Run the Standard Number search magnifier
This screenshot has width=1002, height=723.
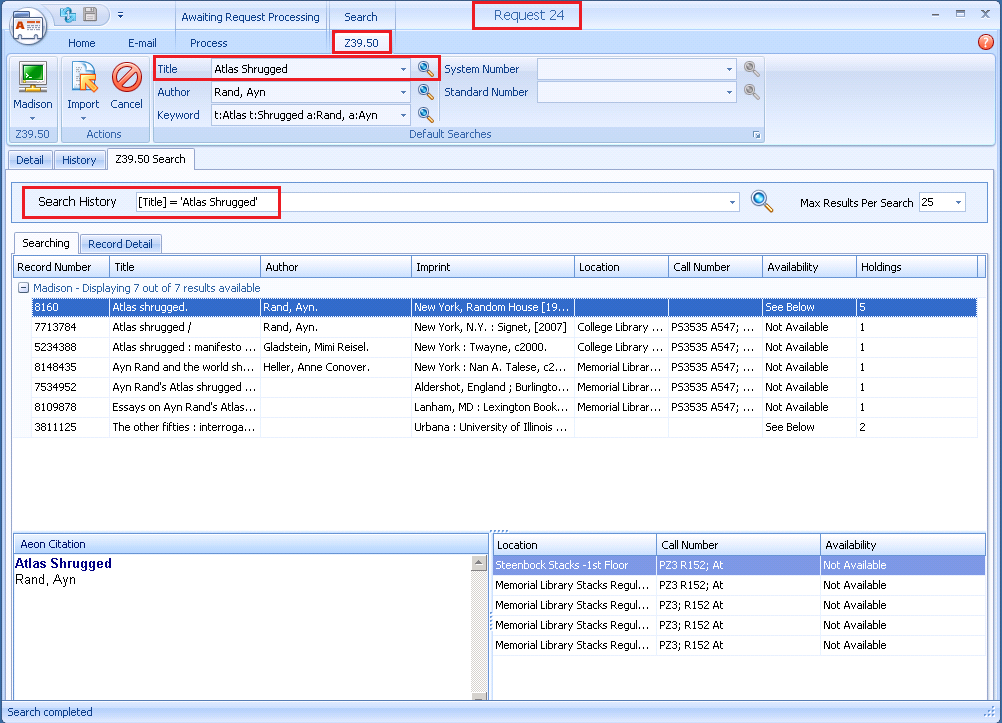(x=751, y=92)
